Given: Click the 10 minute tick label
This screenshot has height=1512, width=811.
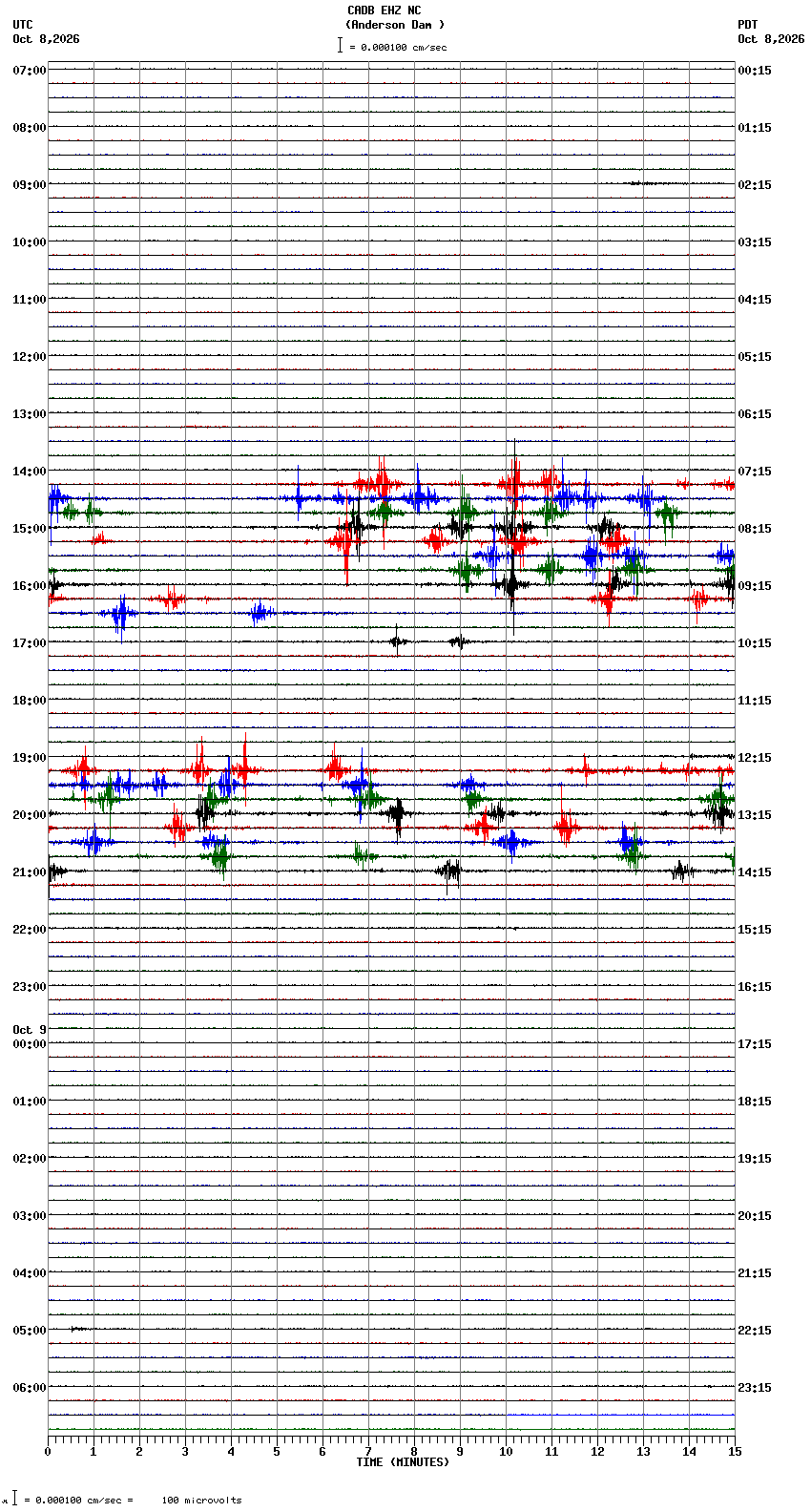Looking at the screenshot, I should 506,1452.
